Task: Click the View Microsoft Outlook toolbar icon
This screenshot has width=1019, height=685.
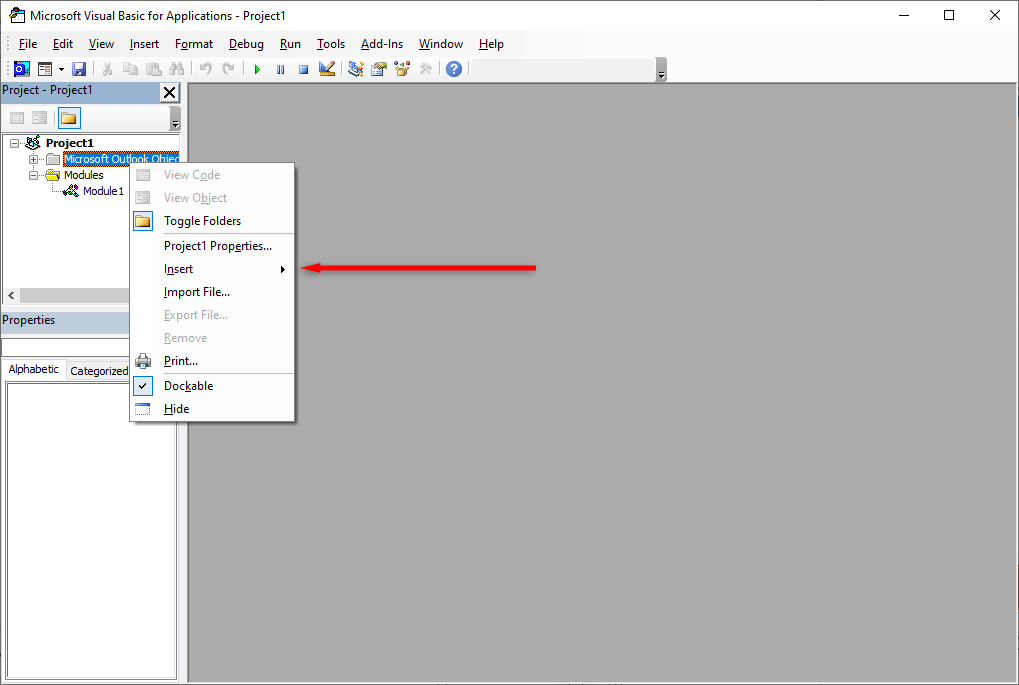Action: click(x=22, y=69)
